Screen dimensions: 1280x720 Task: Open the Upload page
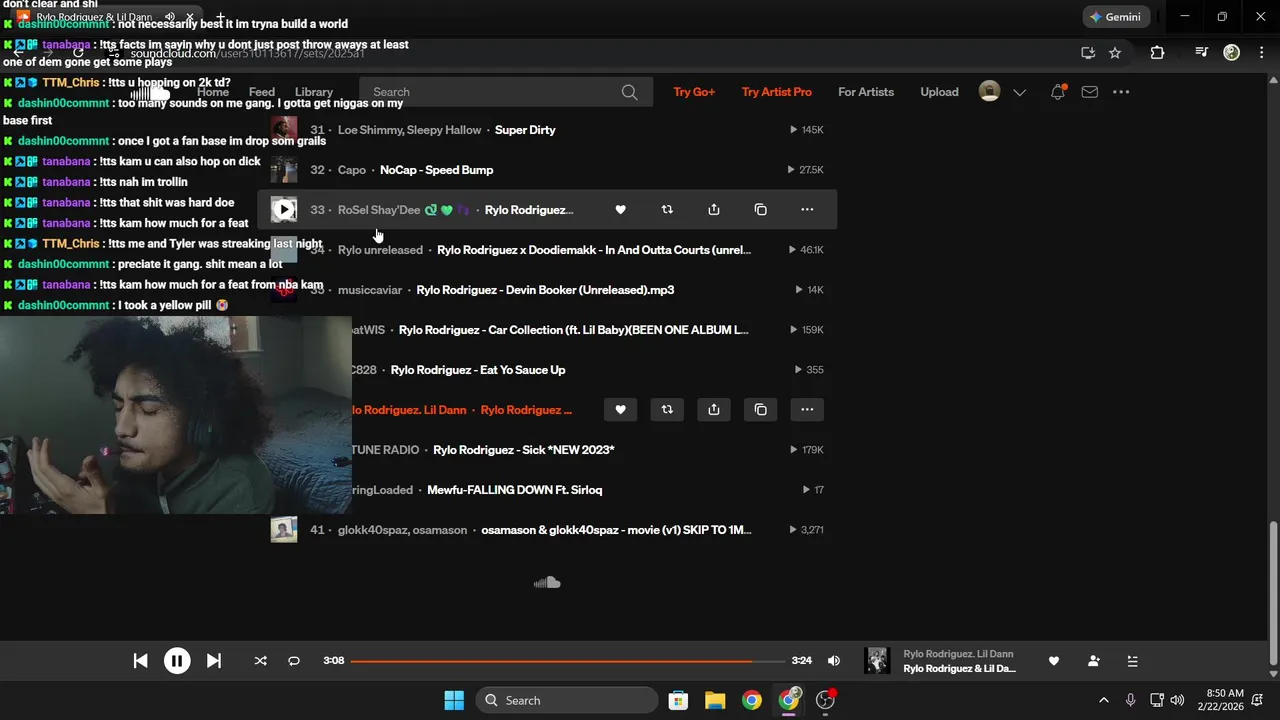point(939,92)
